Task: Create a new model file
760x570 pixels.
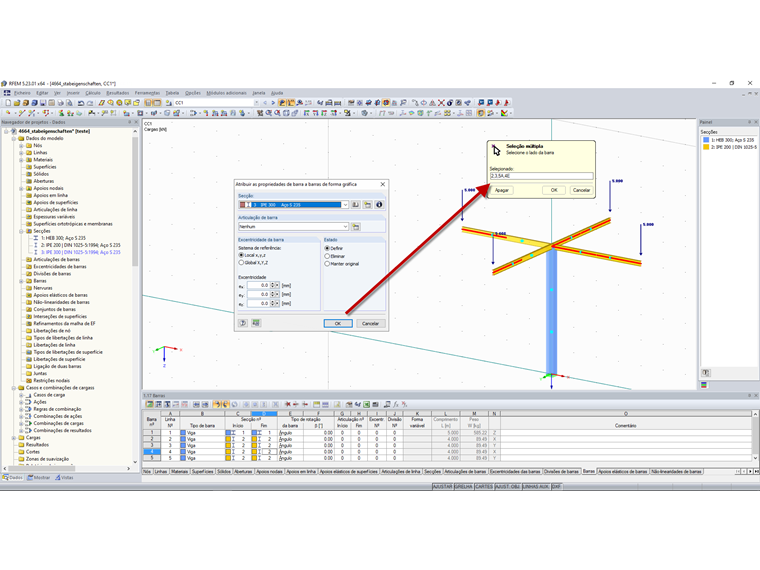Action: pos(8,103)
